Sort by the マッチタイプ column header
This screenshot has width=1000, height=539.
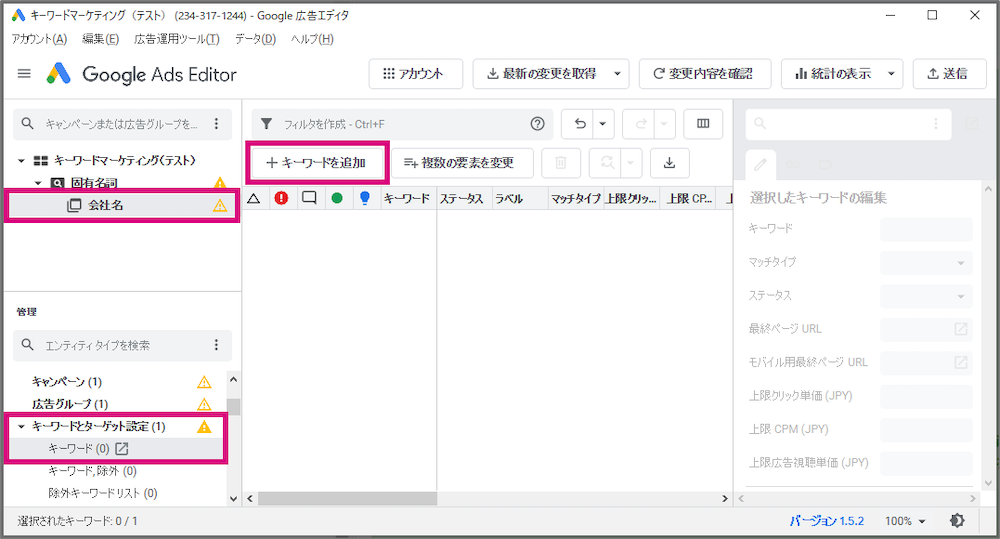point(575,198)
